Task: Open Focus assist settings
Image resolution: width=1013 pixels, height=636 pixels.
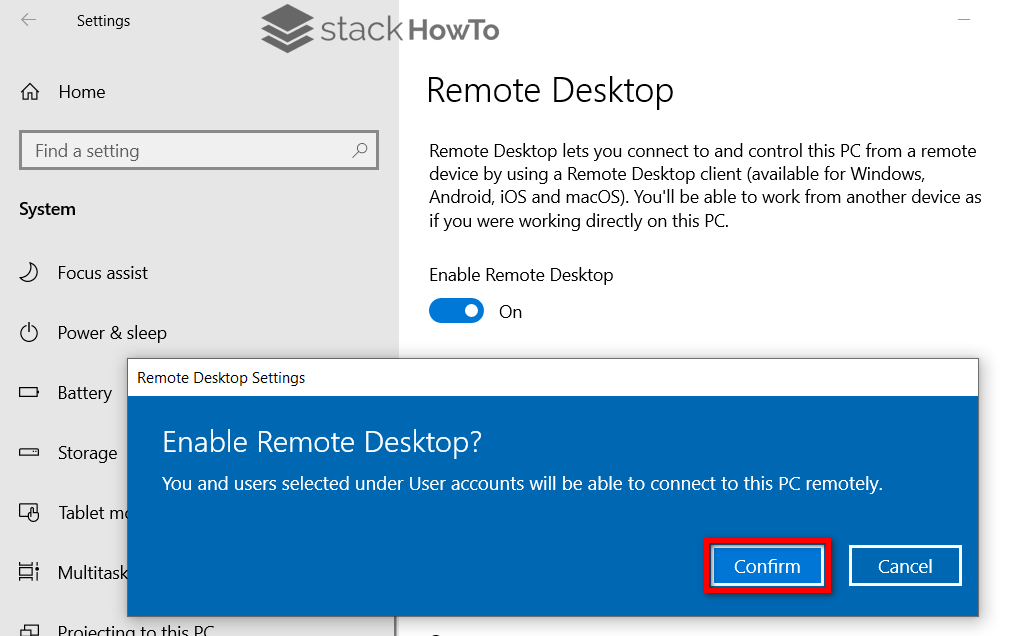Action: [100, 272]
